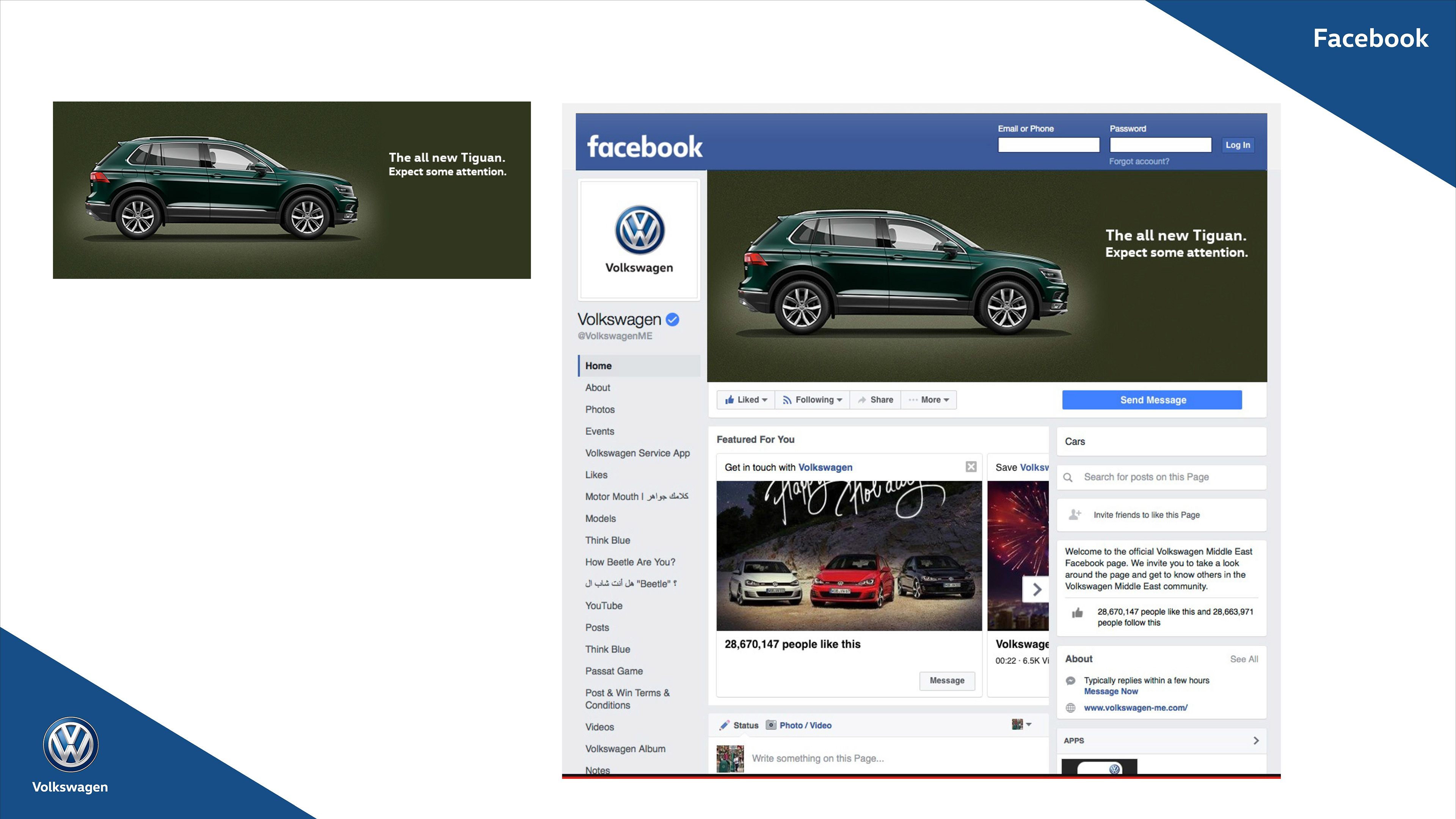This screenshot has width=1456, height=819.
Task: Click the Share button
Action: tap(875, 400)
